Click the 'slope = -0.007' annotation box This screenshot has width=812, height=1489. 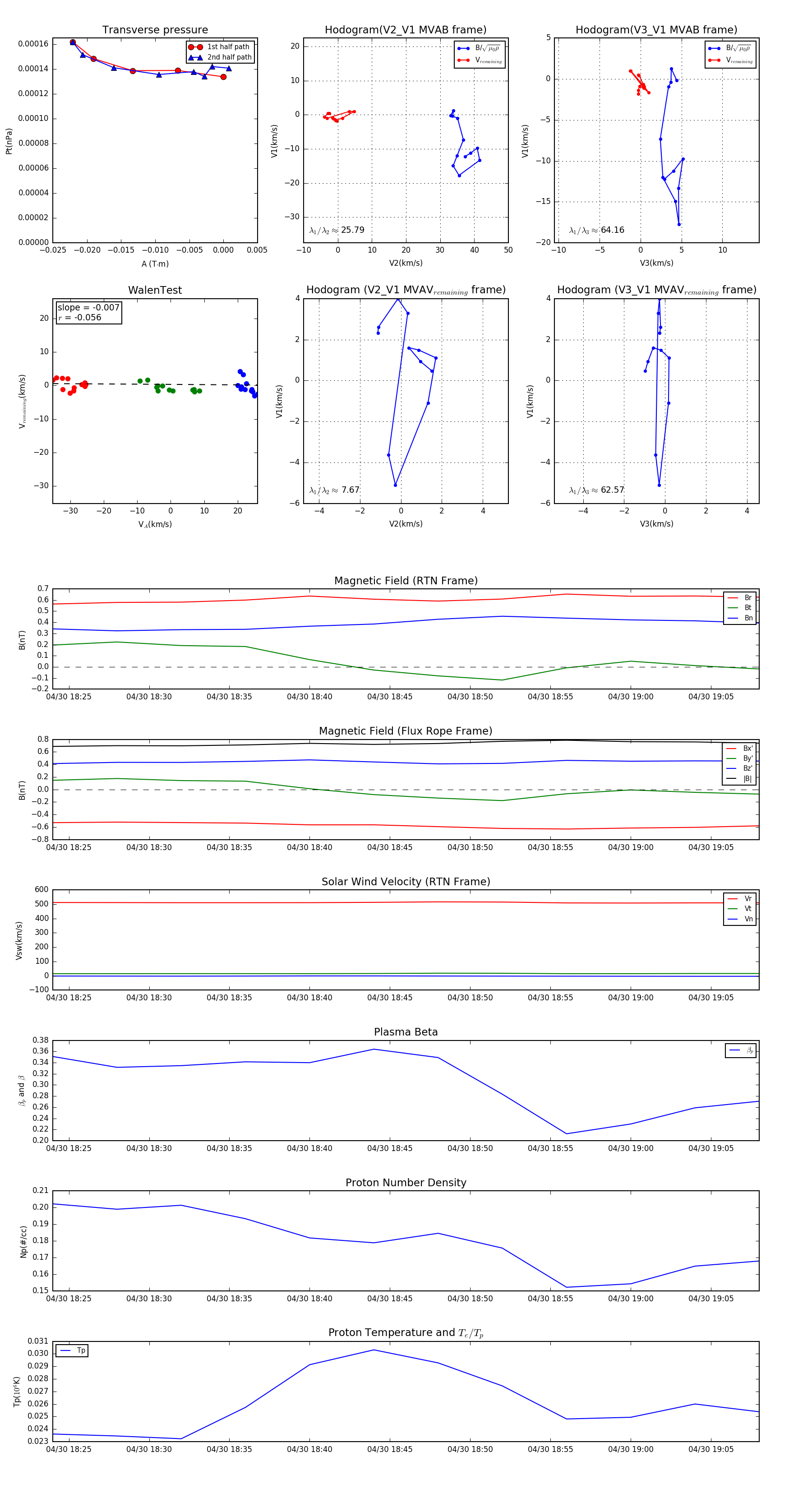88,312
